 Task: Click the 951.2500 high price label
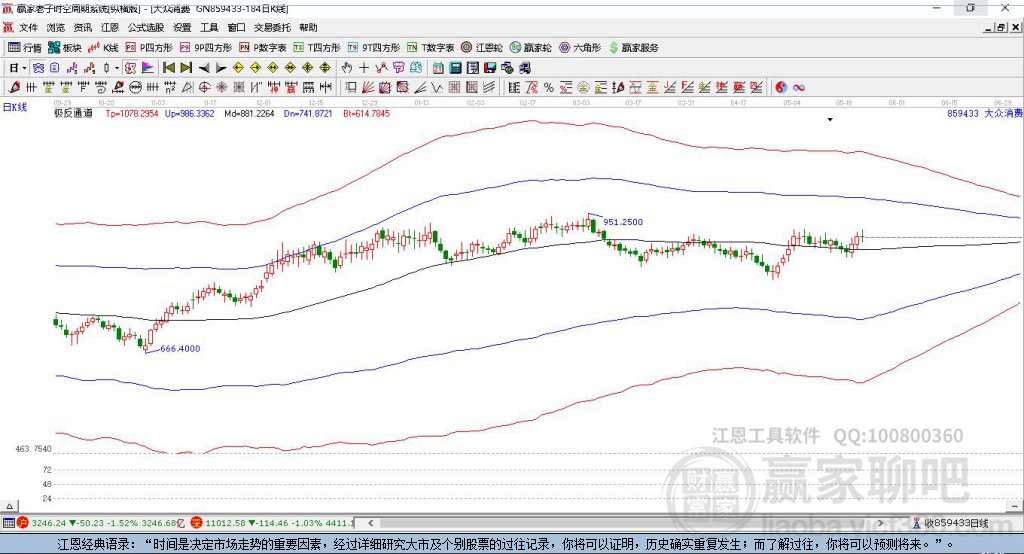click(623, 222)
